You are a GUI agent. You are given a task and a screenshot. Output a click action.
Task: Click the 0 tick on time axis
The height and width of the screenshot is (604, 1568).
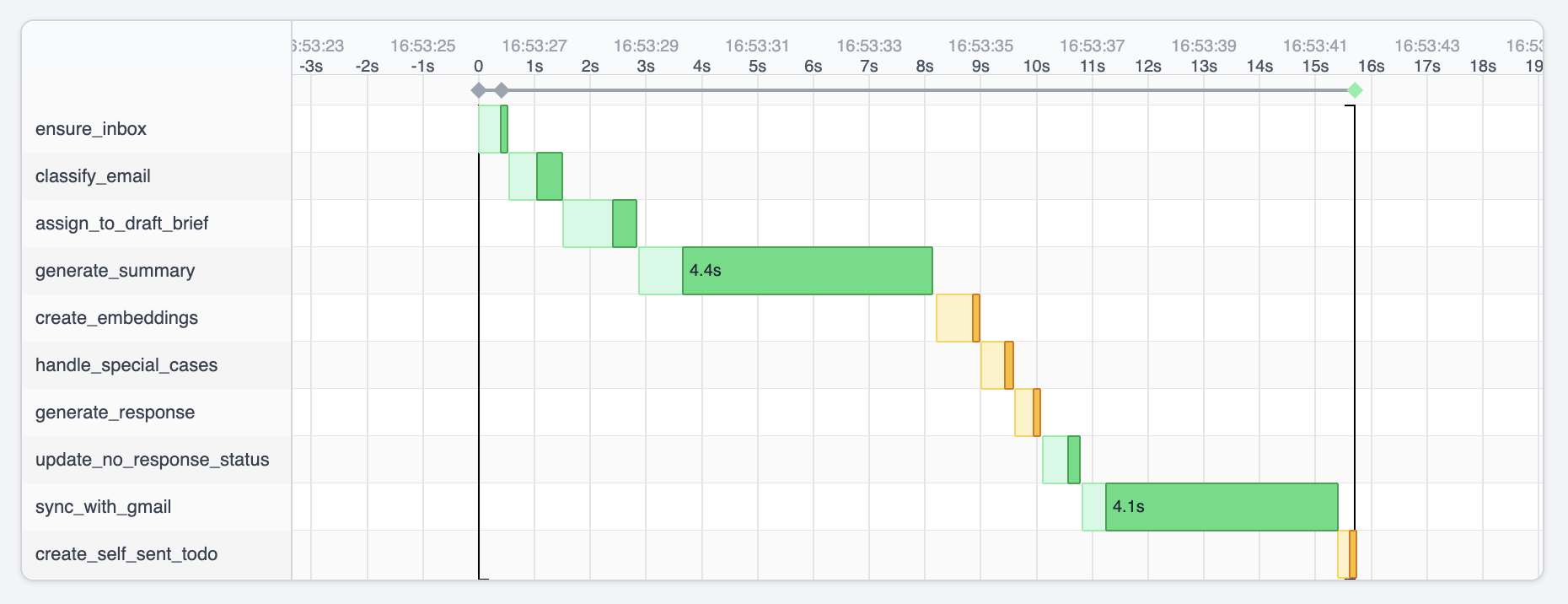click(479, 66)
